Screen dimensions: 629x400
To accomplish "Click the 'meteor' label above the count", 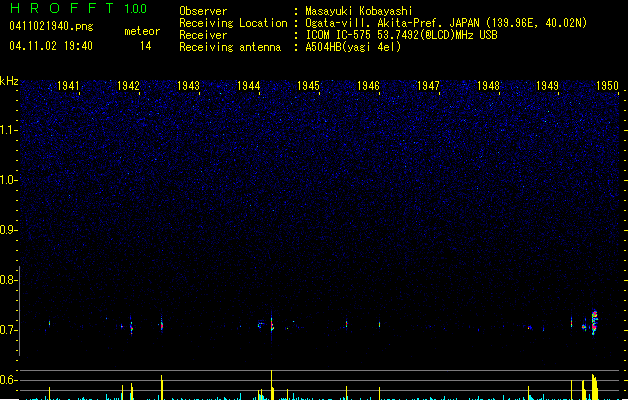I will [142, 31].
